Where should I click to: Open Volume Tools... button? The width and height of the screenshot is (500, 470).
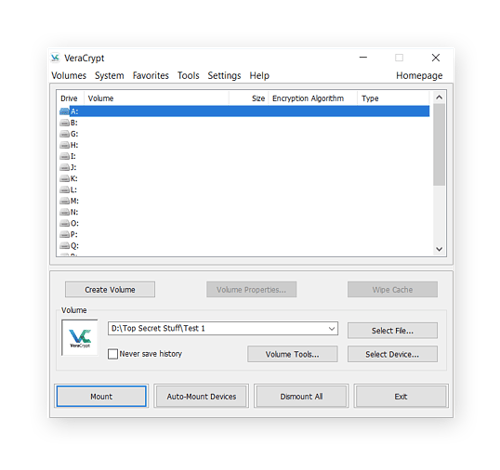[x=292, y=354]
